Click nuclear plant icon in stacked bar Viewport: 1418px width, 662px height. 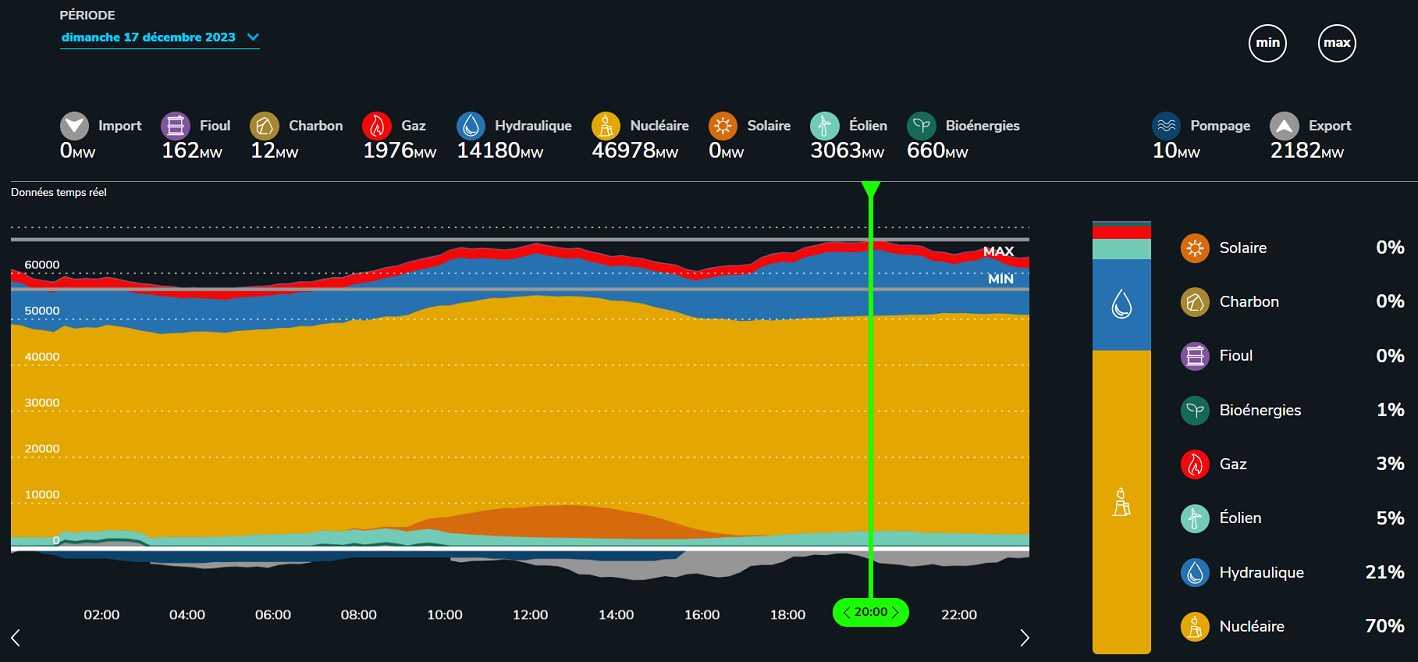pyautogui.click(x=1121, y=502)
